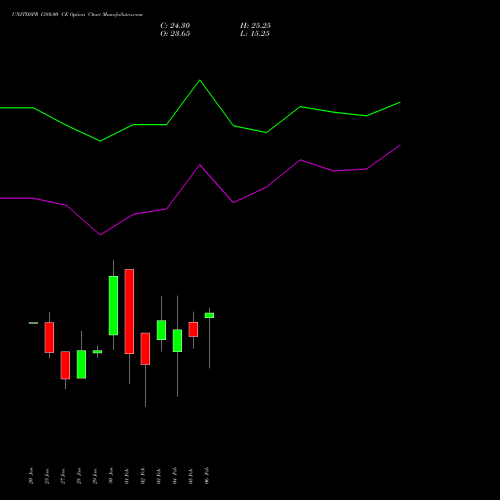Click the tall red candle above 01 Feb
This screenshot has height=500, width=500.
pyautogui.click(x=129, y=311)
